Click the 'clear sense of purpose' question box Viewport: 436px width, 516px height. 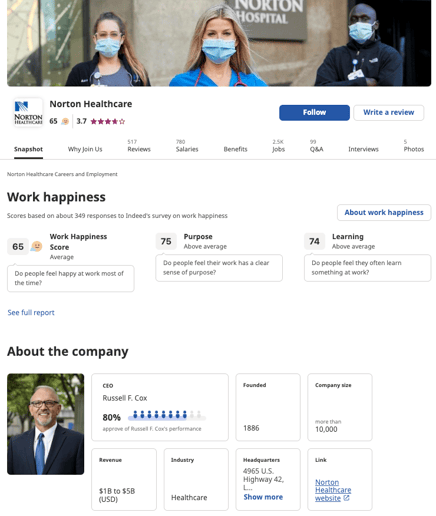[x=219, y=268]
